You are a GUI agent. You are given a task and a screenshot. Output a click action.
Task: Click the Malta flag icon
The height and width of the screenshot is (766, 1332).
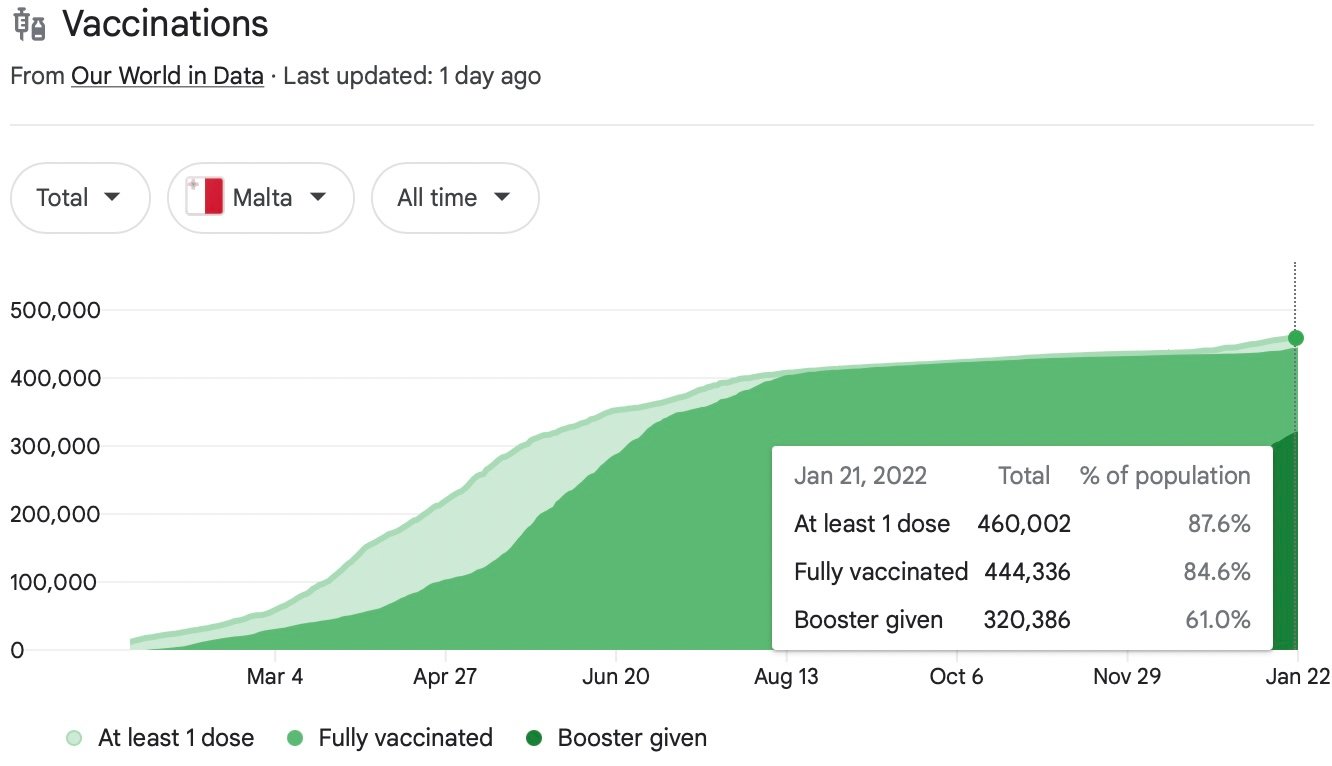[205, 198]
